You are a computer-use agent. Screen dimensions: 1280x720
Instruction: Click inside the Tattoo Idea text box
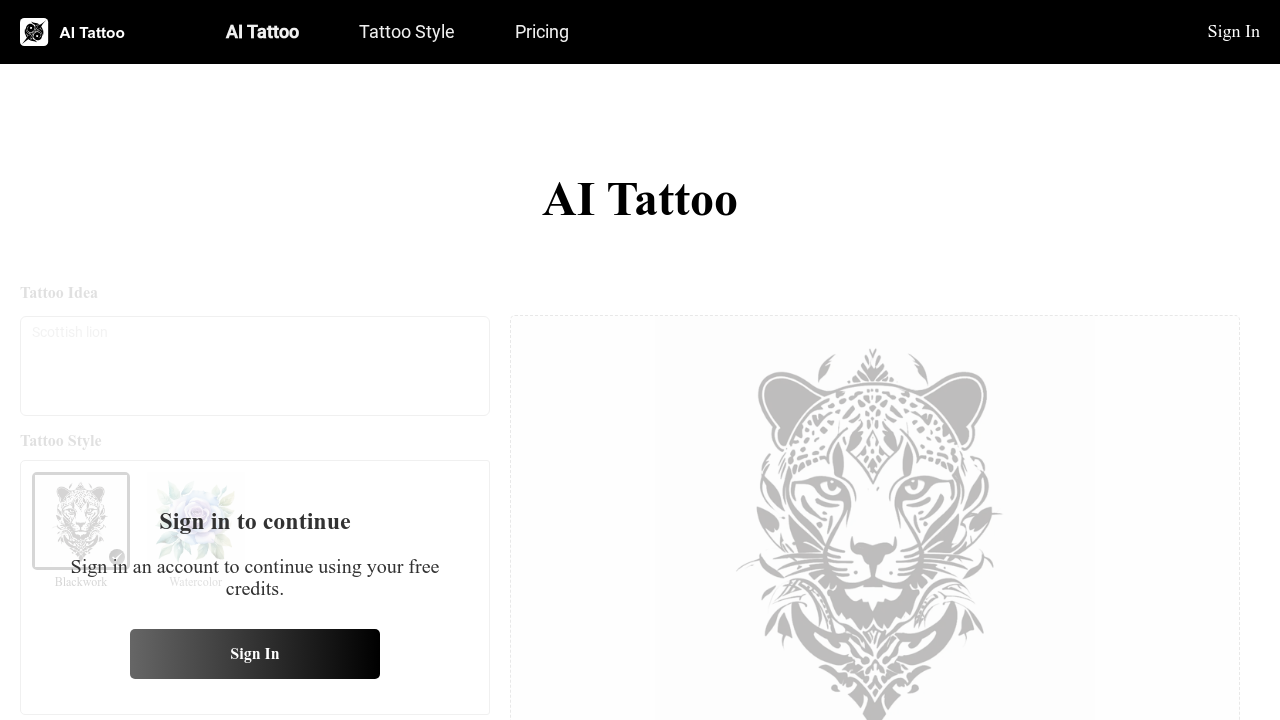(254, 366)
